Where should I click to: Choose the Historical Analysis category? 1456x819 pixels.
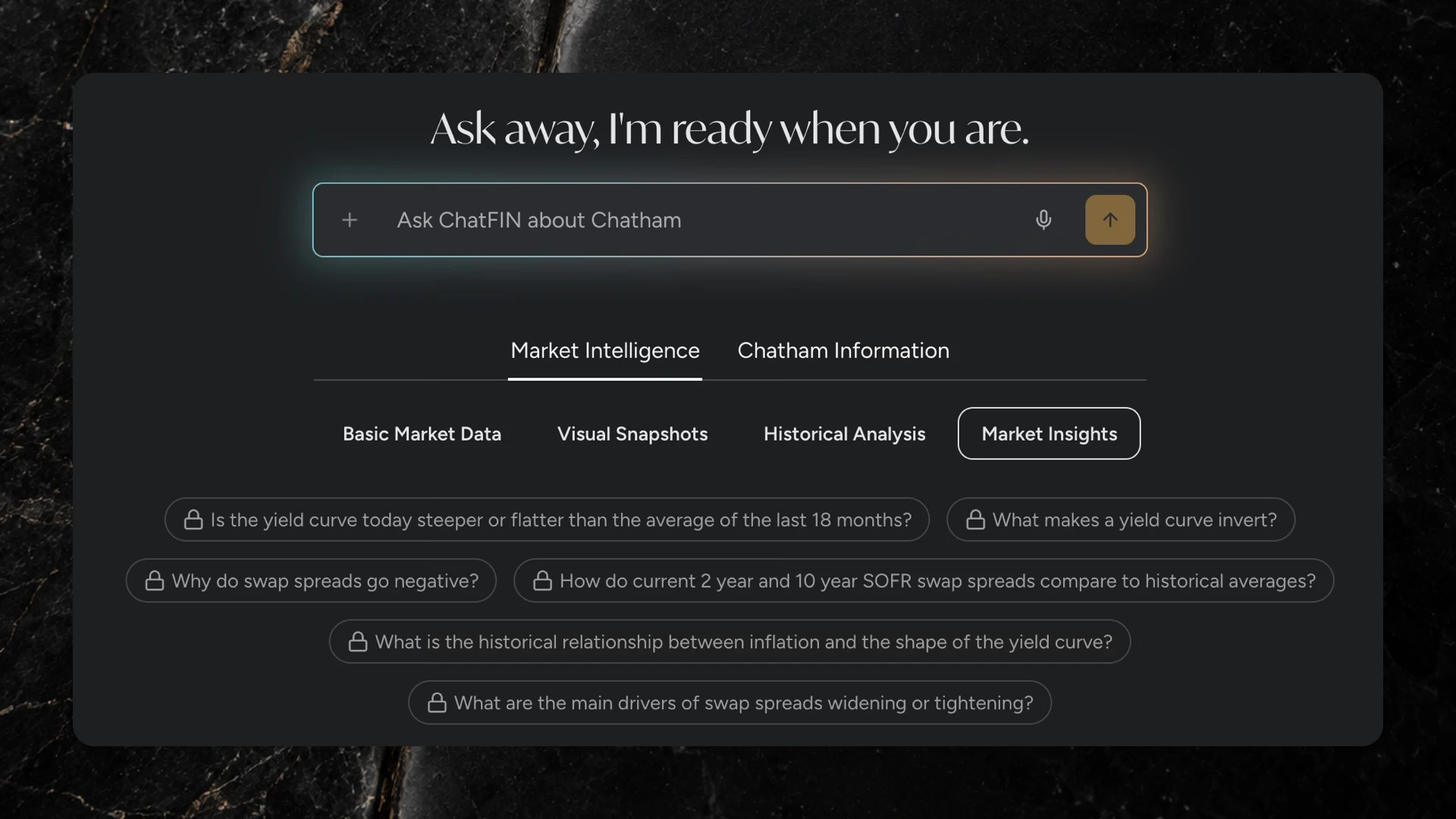(844, 434)
